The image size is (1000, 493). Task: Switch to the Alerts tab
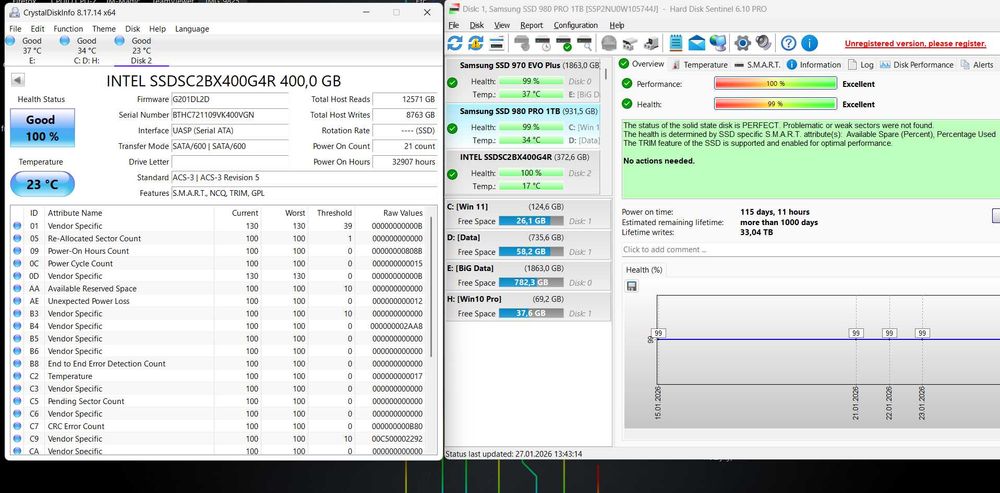977,64
